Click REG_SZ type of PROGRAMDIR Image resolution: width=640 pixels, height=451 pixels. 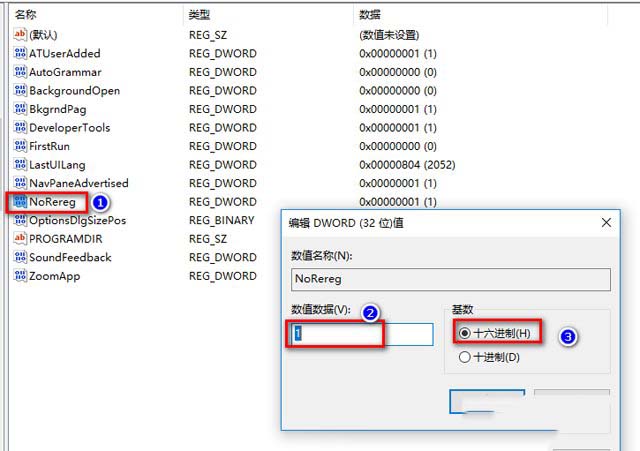[x=208, y=239]
